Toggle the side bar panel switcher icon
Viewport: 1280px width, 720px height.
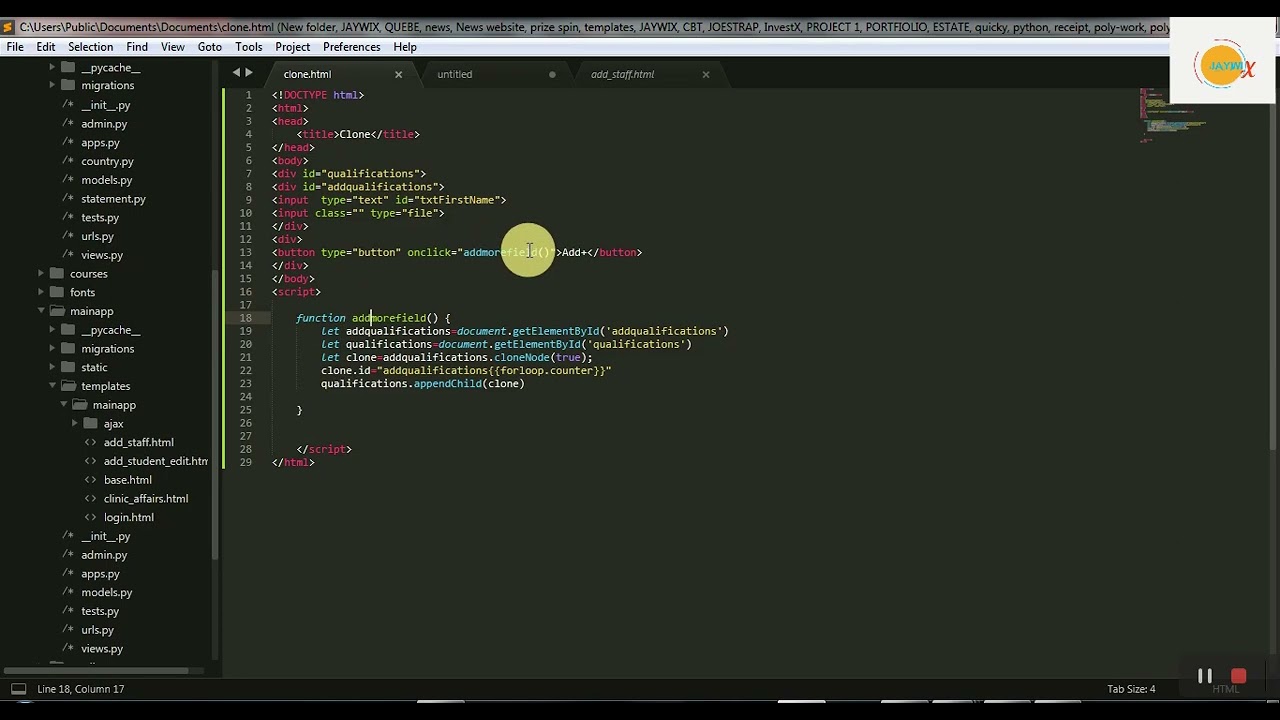click(18, 689)
